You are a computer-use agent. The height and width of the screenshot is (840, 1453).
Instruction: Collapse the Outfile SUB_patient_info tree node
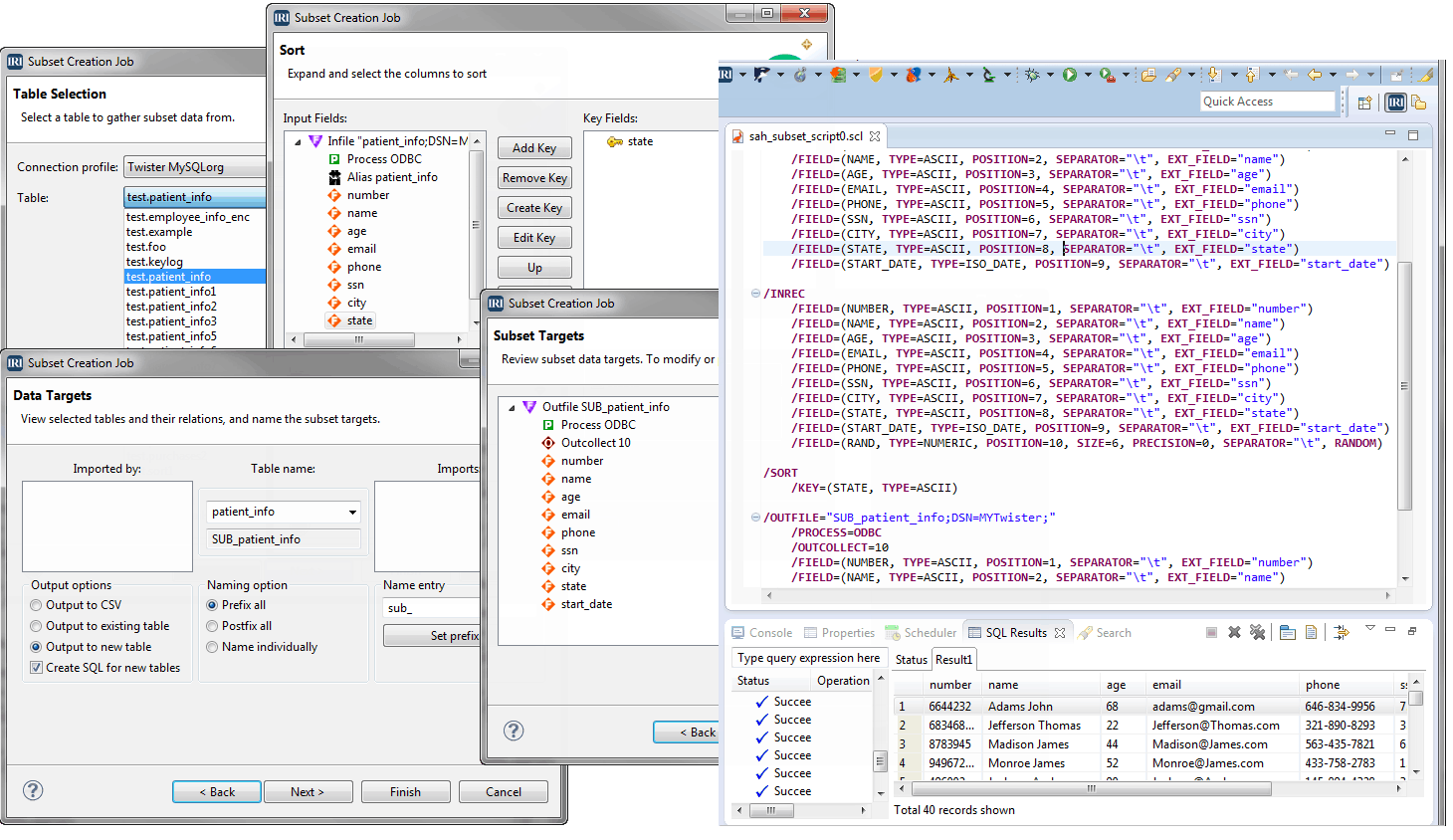click(512, 407)
